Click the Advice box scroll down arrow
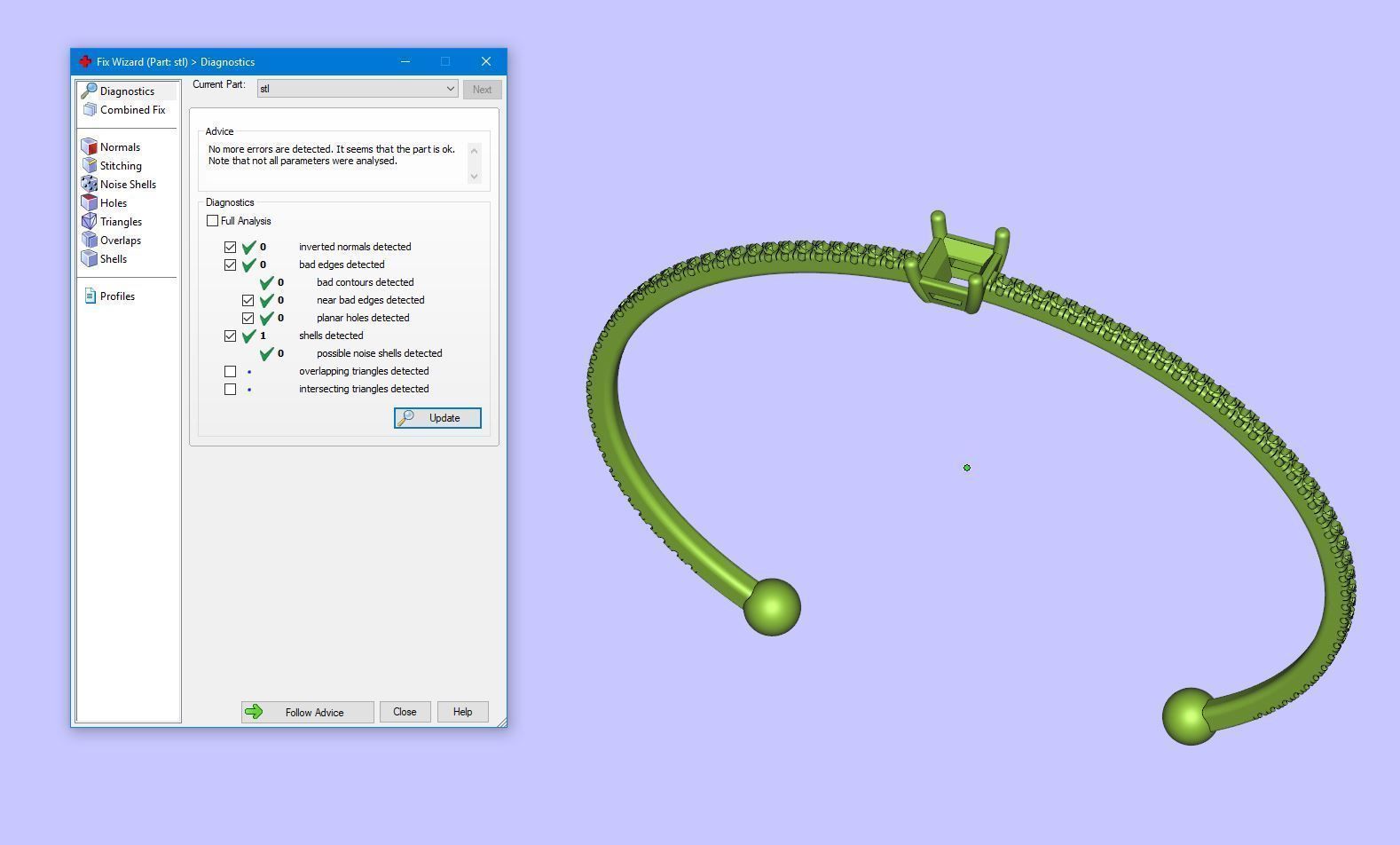1400x845 pixels. point(474,176)
